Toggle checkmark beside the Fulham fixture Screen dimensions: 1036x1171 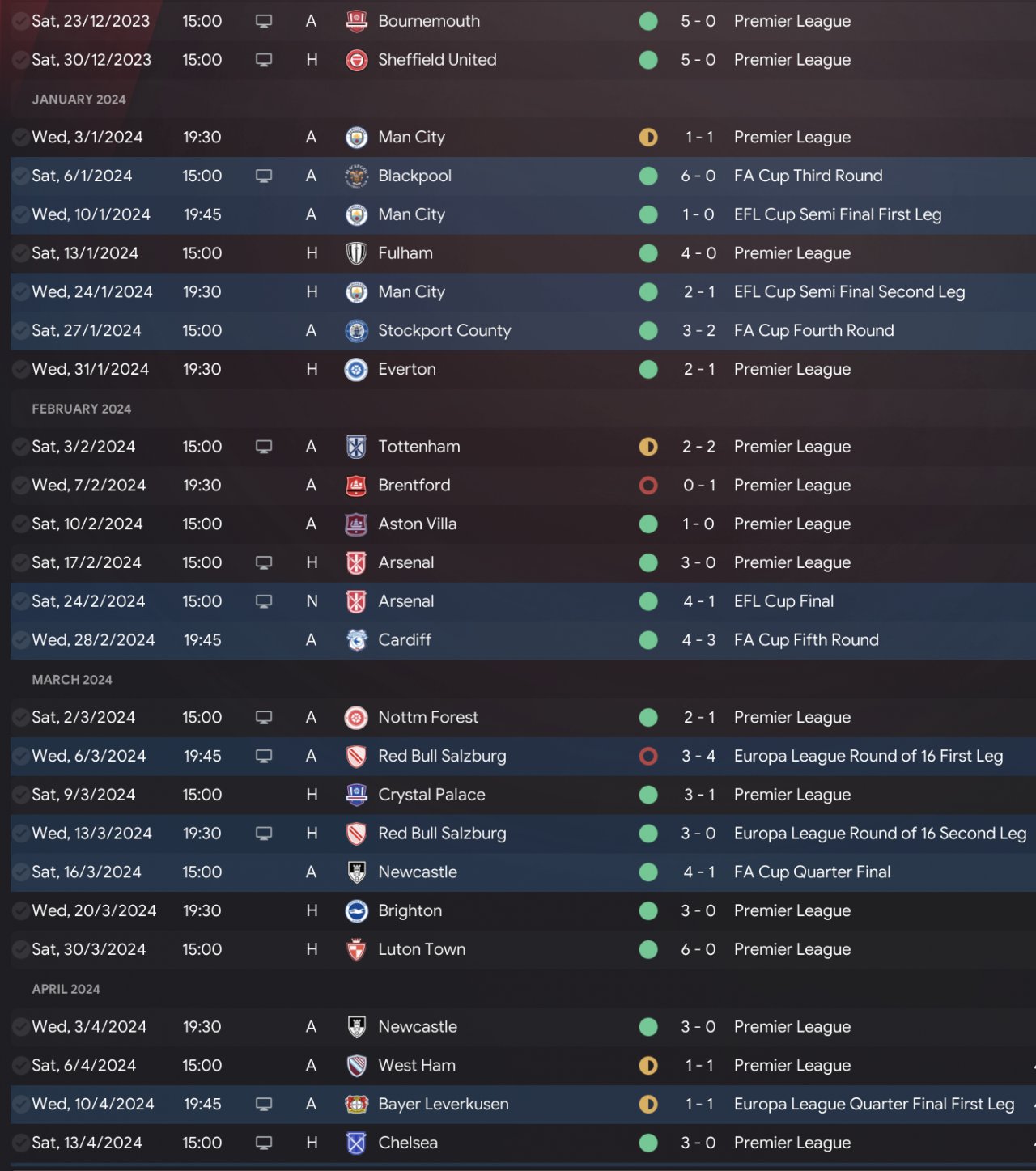click(x=20, y=253)
